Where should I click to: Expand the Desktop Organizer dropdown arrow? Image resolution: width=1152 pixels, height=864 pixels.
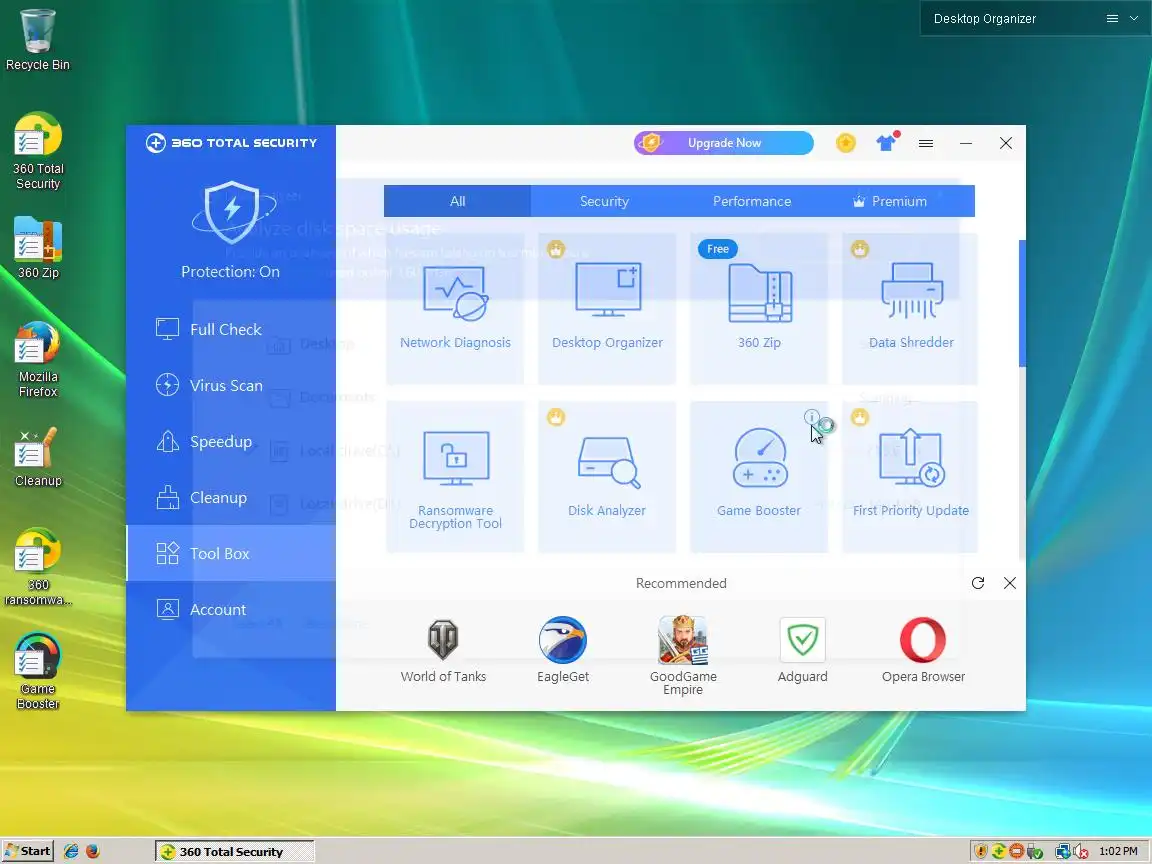(x=1134, y=18)
